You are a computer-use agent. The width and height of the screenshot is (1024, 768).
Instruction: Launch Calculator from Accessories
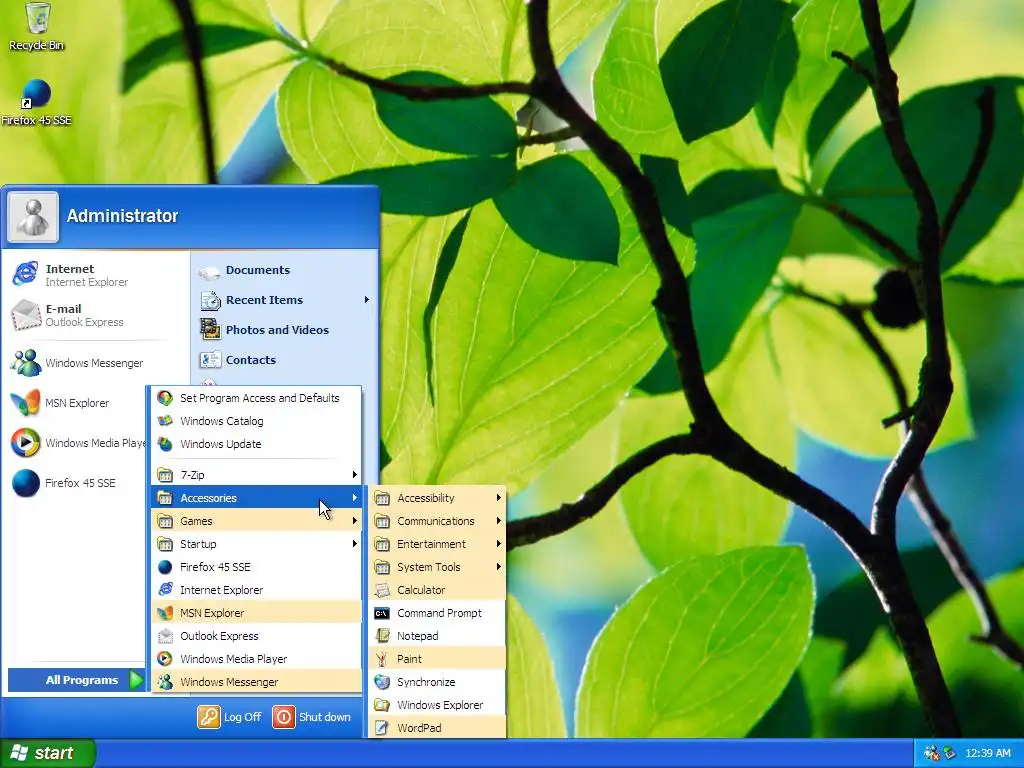(x=438, y=590)
